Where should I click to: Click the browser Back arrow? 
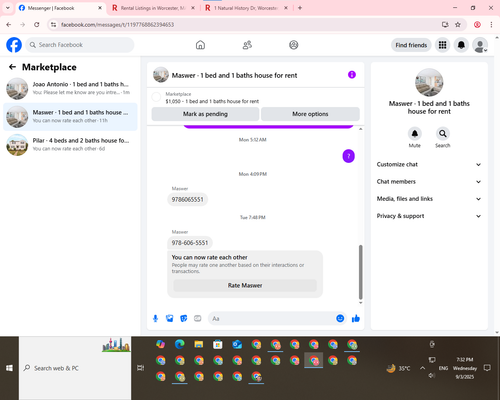9,25
